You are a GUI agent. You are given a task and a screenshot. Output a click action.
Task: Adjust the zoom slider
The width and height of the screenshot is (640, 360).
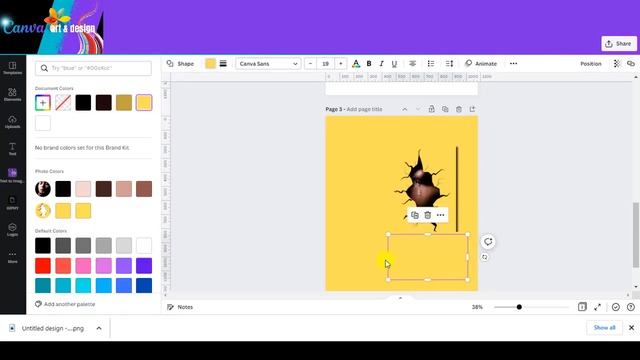click(x=531, y=307)
